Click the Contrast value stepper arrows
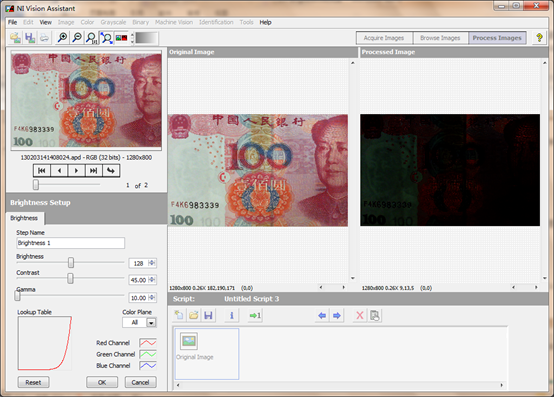The image size is (554, 397). coord(152,280)
